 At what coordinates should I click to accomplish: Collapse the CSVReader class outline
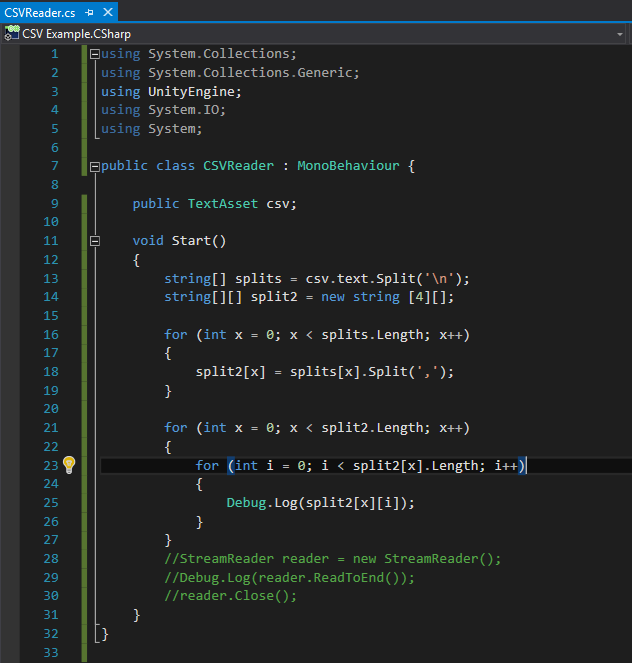tap(95, 167)
